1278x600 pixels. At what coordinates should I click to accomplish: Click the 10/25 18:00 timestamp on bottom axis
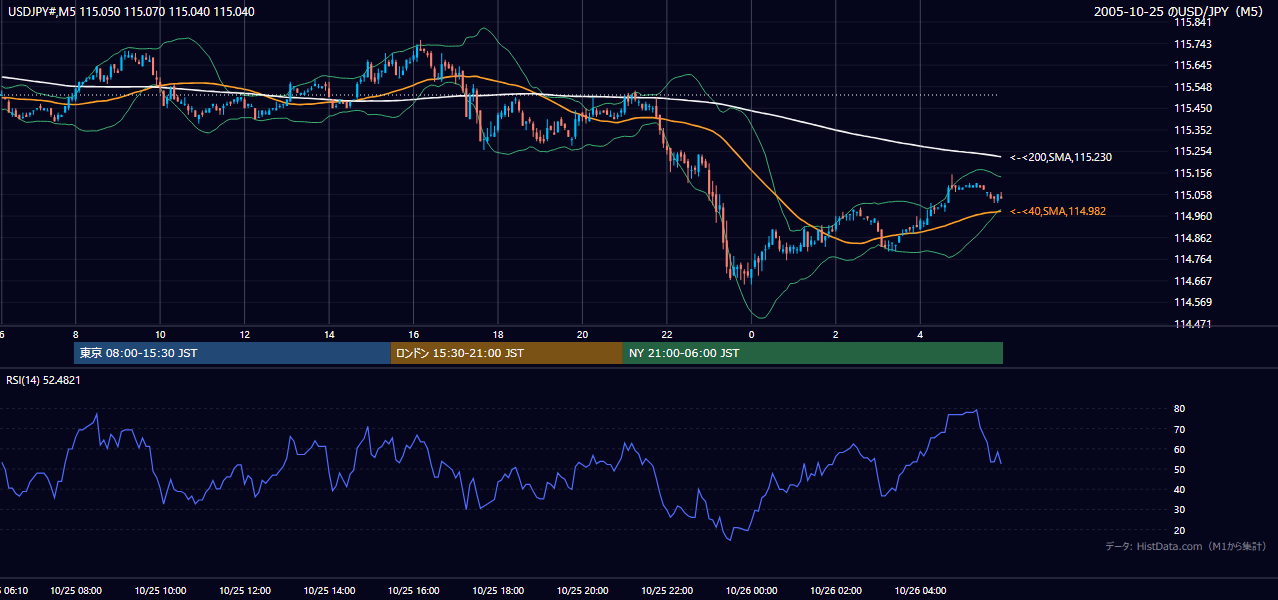498,591
